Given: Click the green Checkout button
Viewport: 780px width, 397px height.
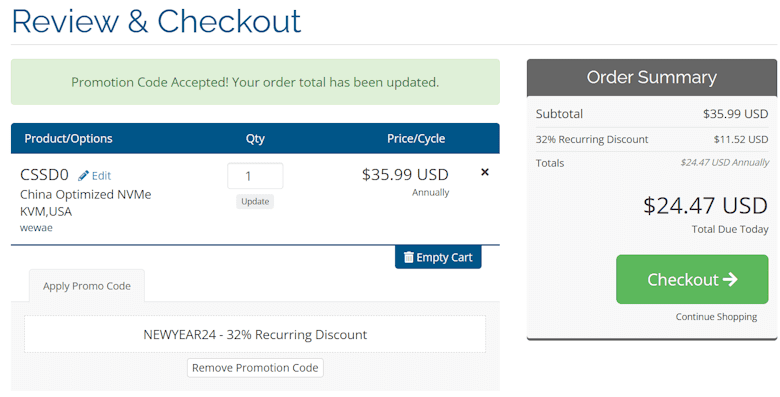Looking at the screenshot, I should pos(692,279).
